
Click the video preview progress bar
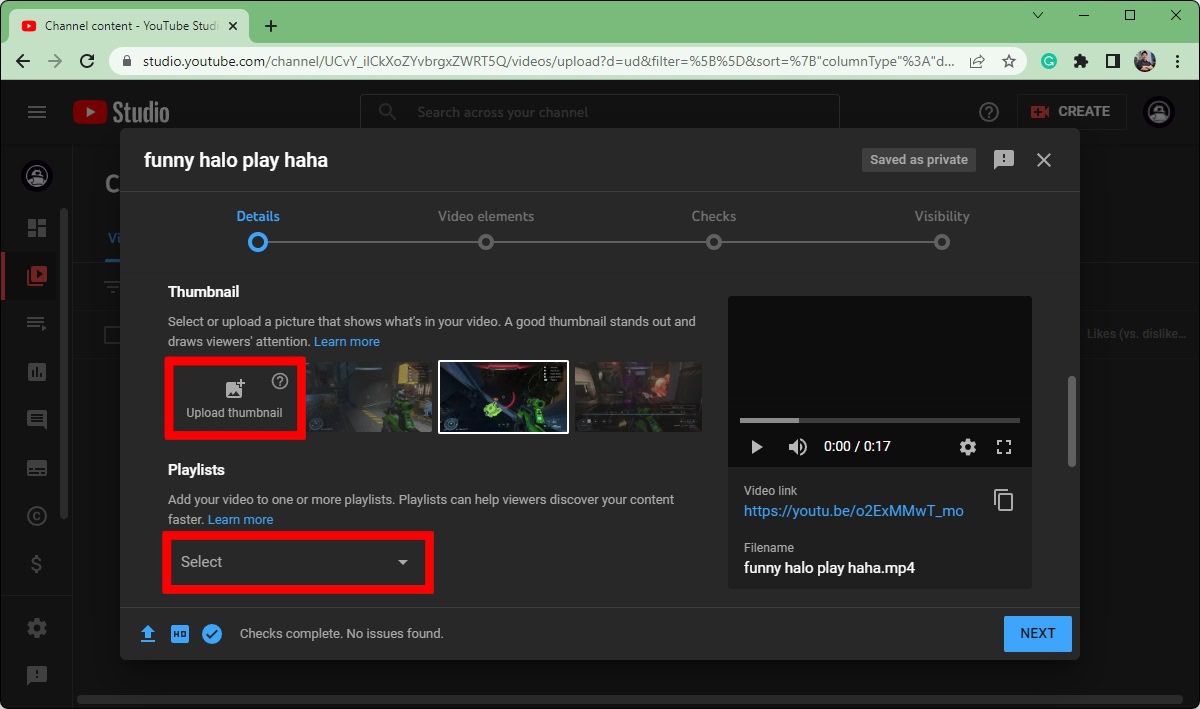pyautogui.click(x=879, y=420)
